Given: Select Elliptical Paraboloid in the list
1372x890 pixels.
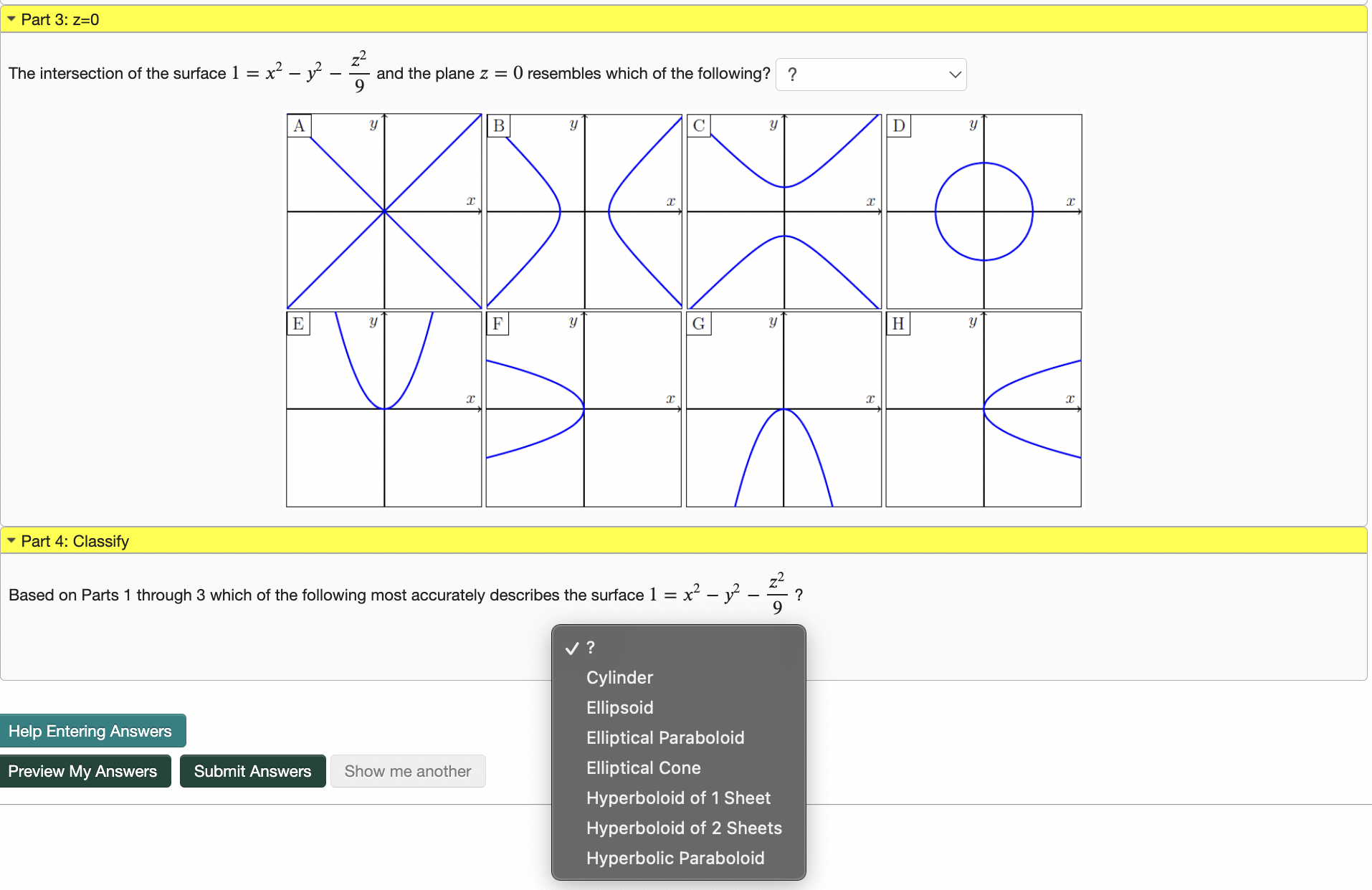Looking at the screenshot, I should (x=664, y=737).
